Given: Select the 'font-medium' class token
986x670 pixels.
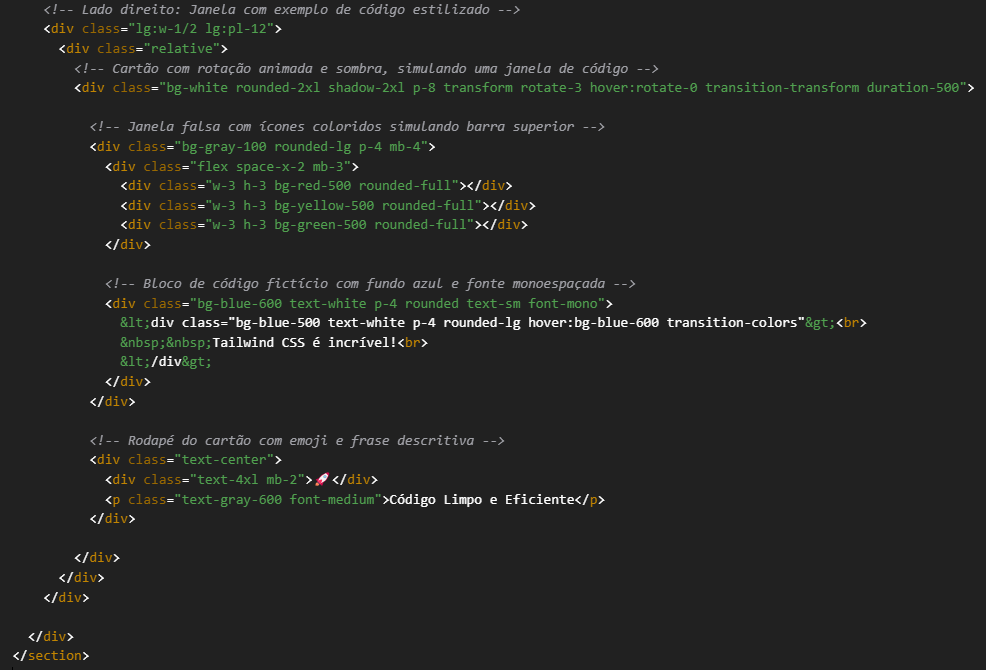Looking at the screenshot, I should 331,500.
